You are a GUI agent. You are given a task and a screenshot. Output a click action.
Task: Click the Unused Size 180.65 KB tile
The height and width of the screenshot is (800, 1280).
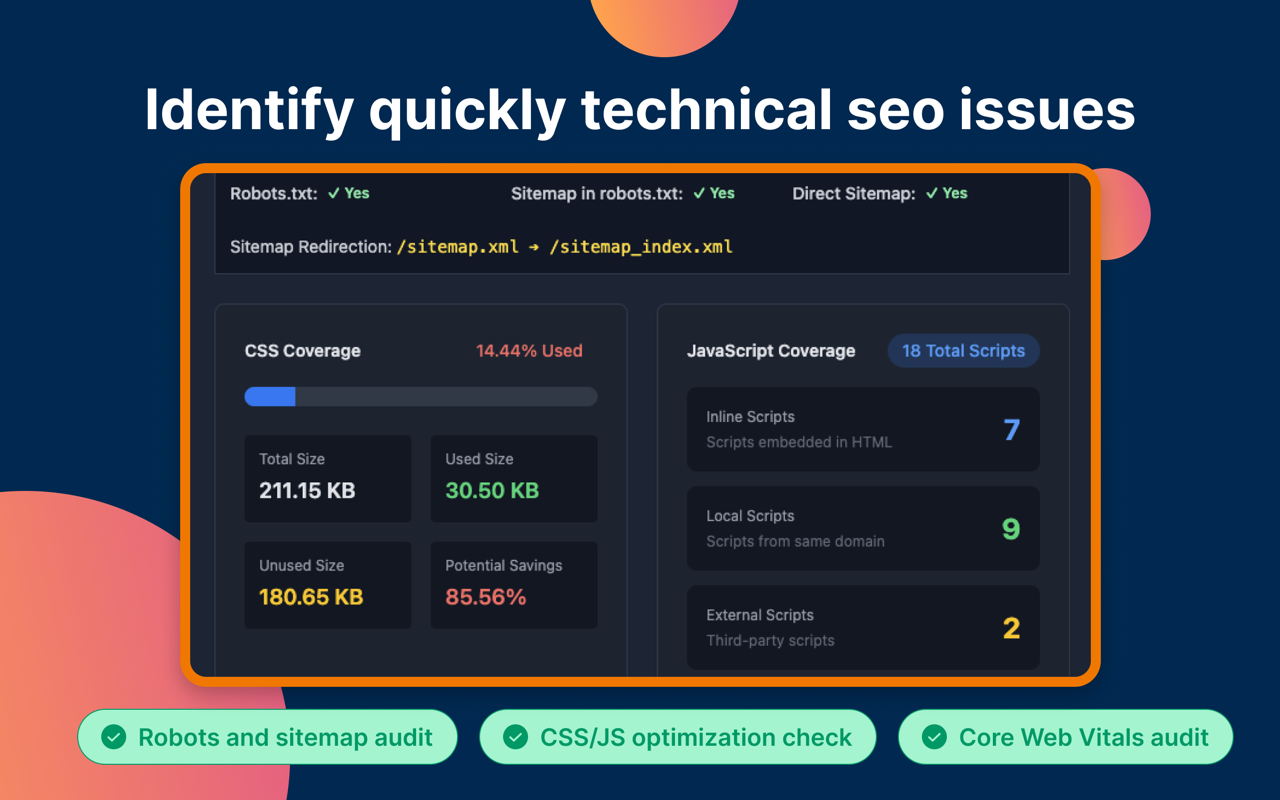tap(328, 585)
